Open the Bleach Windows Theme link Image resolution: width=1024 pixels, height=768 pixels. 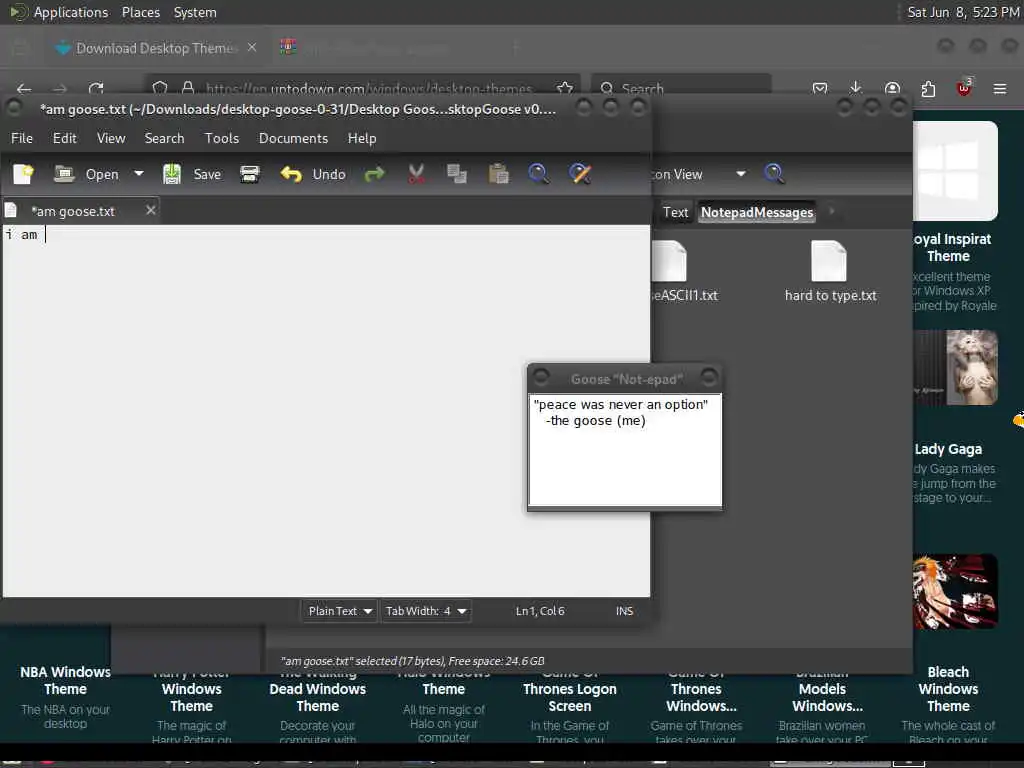point(948,689)
